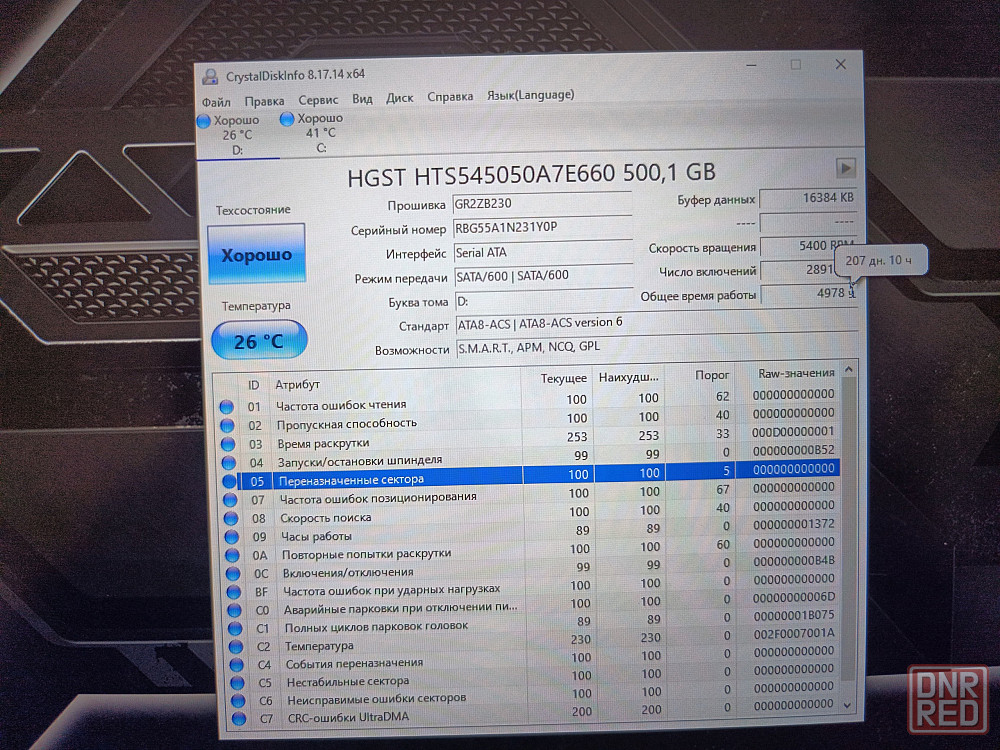1000x750 pixels.
Task: Click the status icon for attribute C5
Action: tap(237, 682)
